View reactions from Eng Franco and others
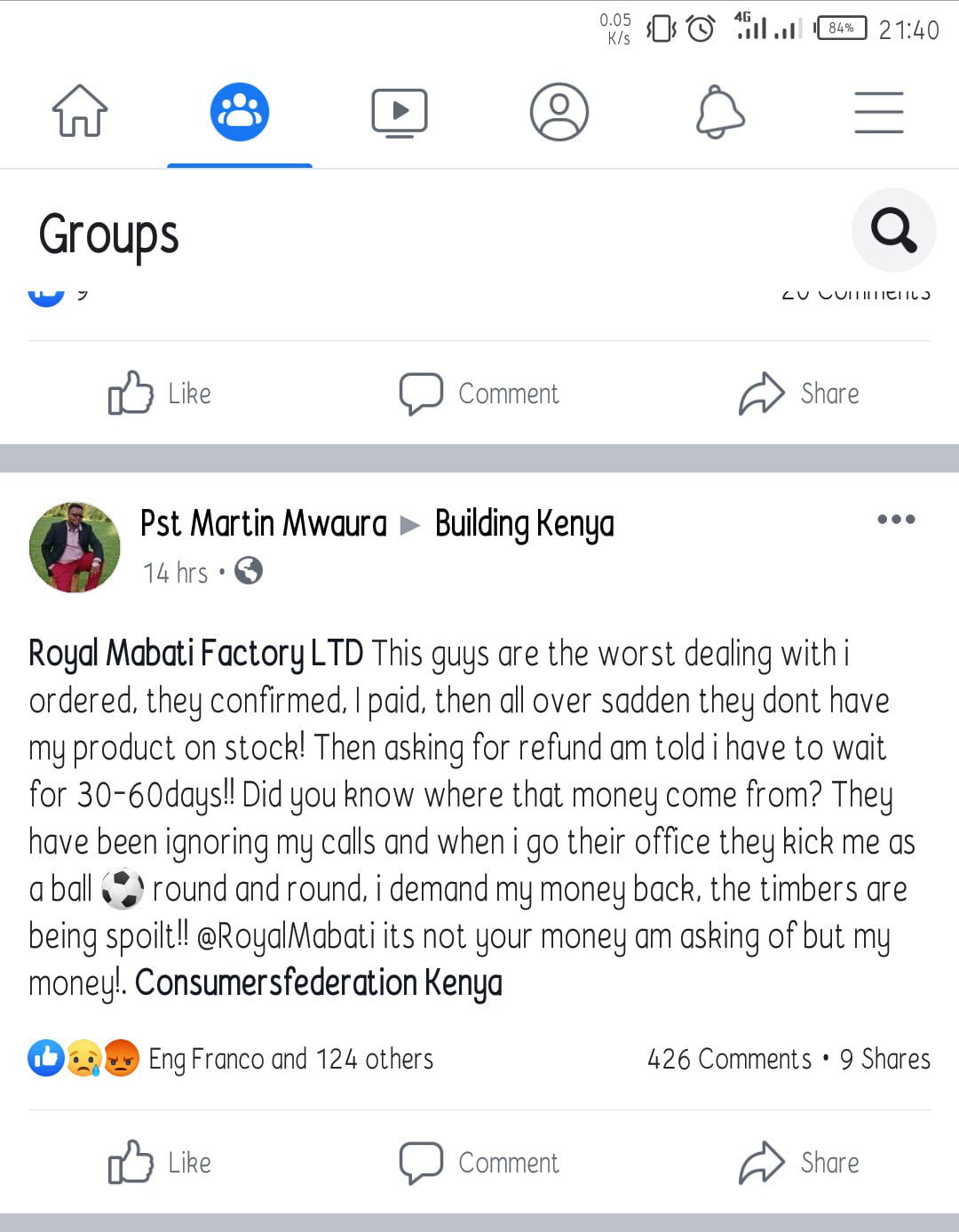 [x=290, y=1059]
